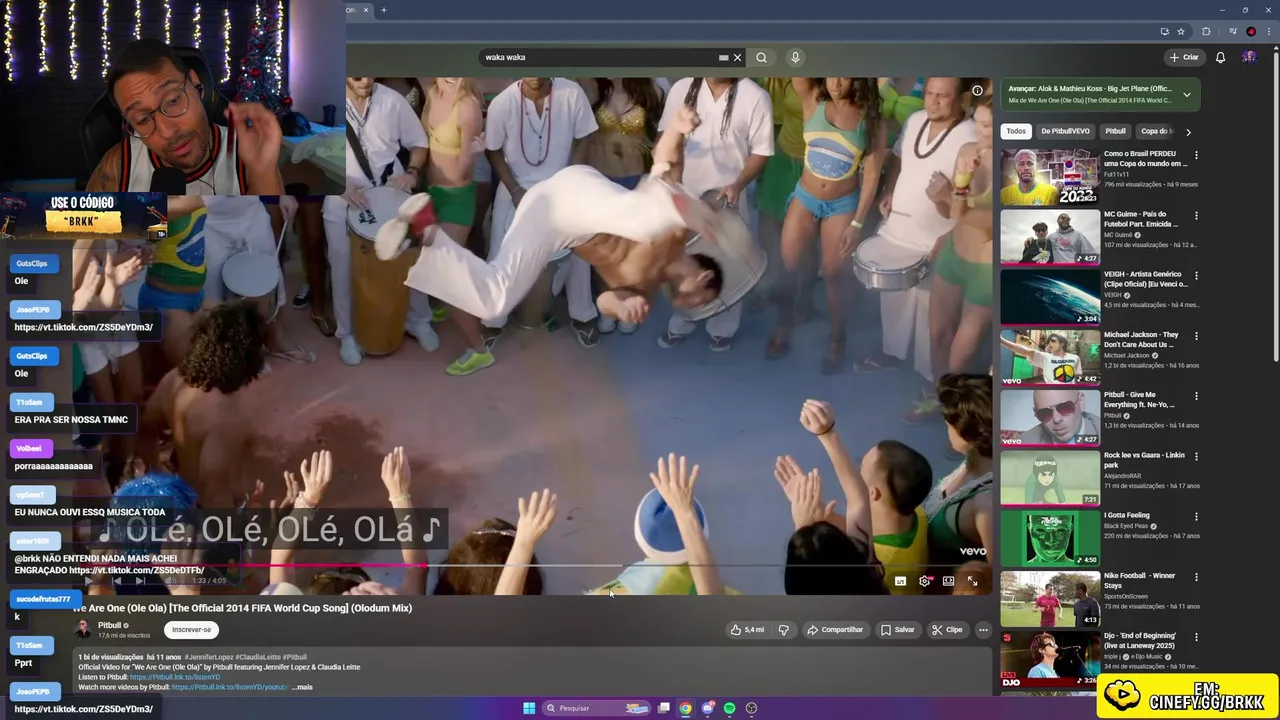Open options for MC Guime País do Futebol
Screen dimensions: 1280x720
[1196, 215]
